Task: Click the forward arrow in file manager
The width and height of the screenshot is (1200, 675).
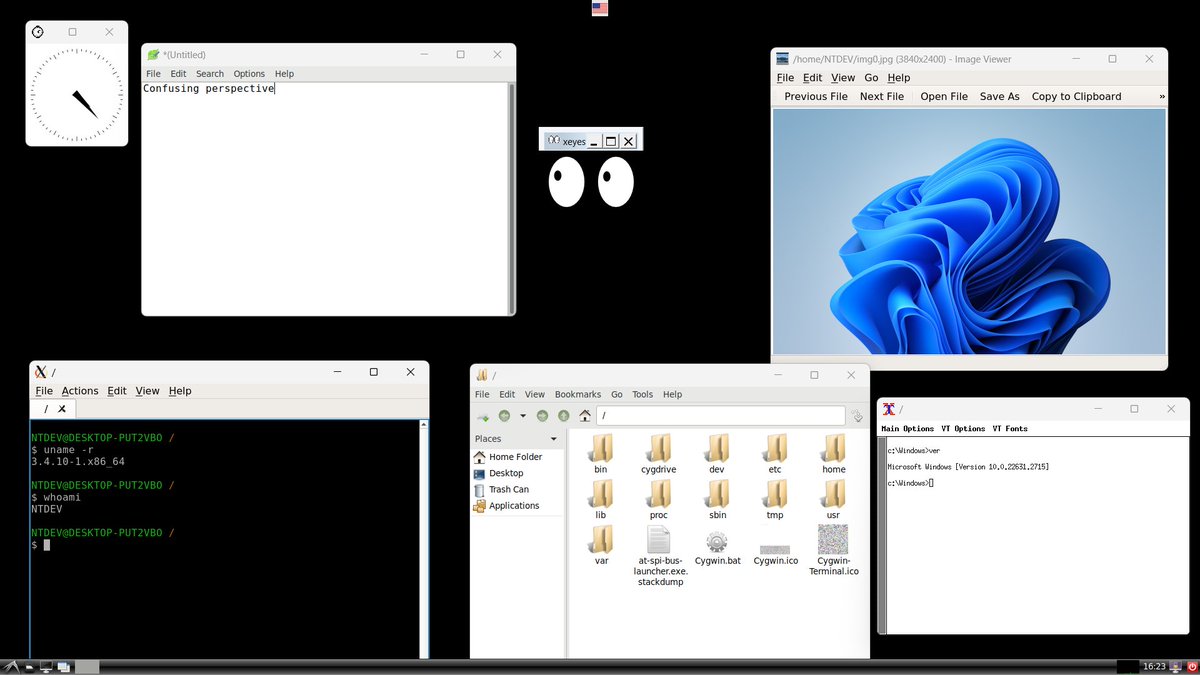Action: point(542,416)
